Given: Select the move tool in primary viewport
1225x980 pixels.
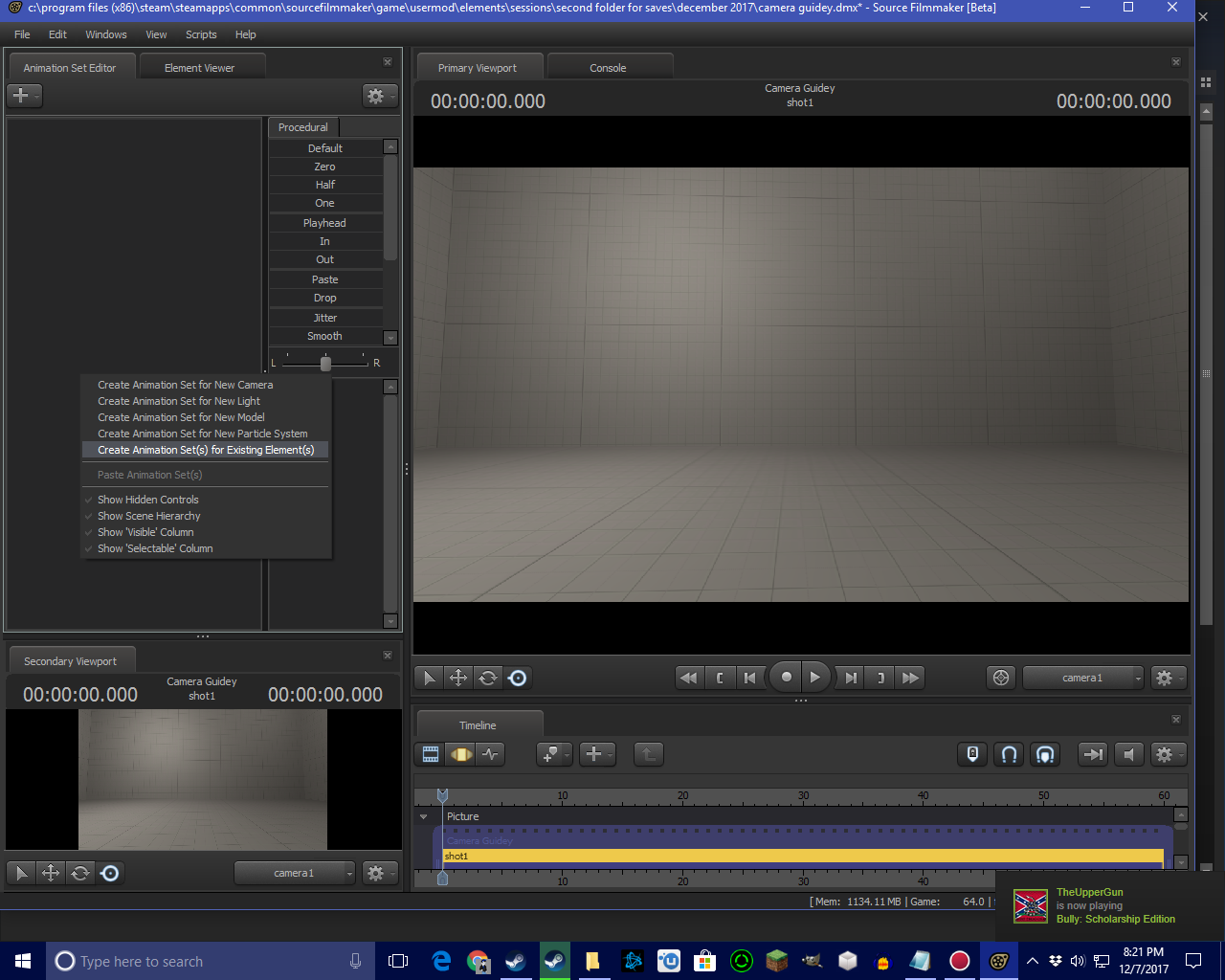Looking at the screenshot, I should [458, 678].
